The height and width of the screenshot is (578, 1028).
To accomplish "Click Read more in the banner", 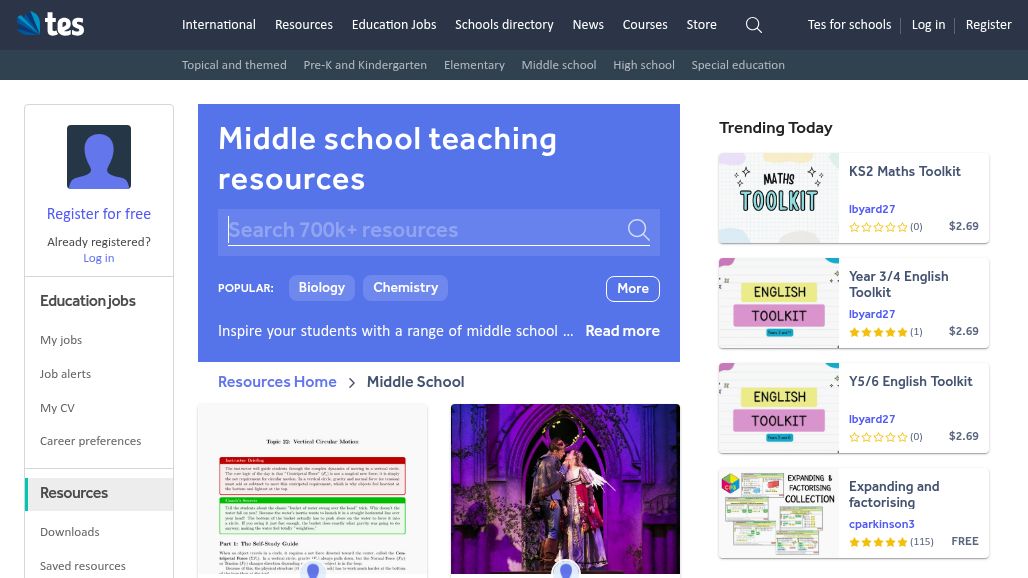I will 622,331.
